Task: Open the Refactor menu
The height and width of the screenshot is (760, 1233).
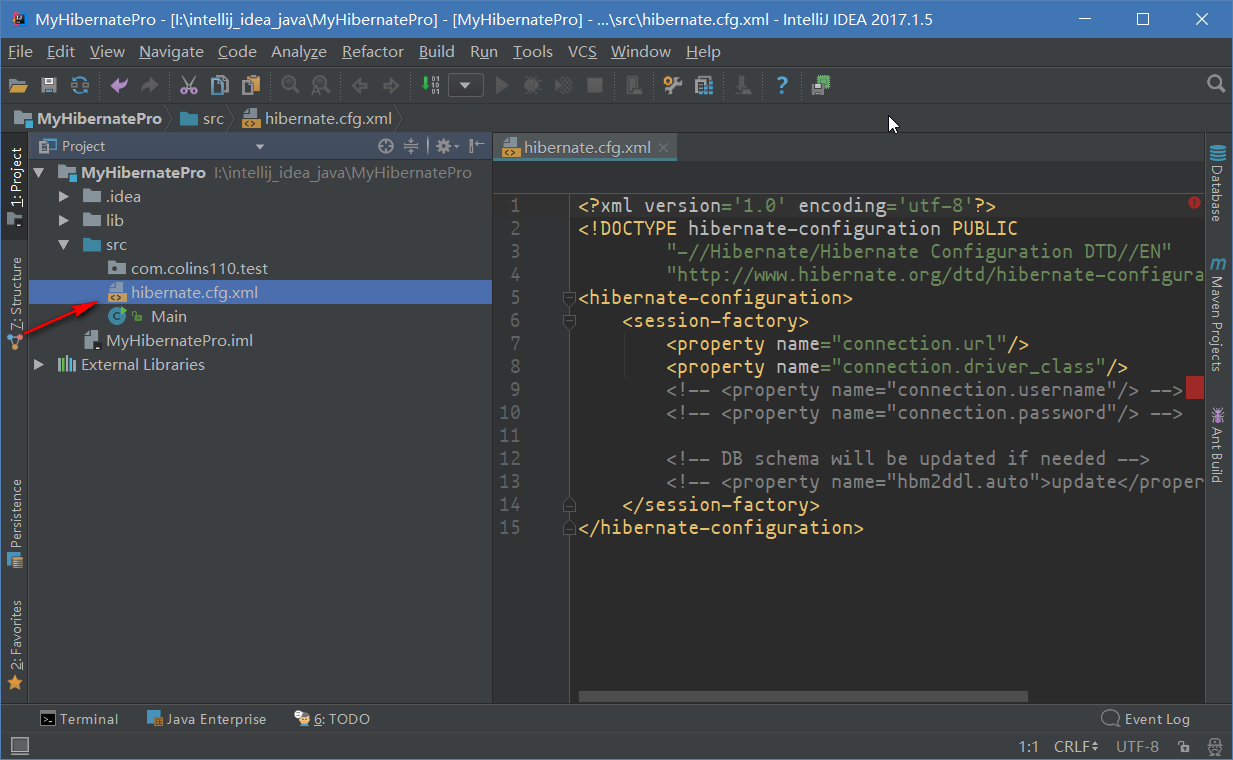Action: pos(371,51)
